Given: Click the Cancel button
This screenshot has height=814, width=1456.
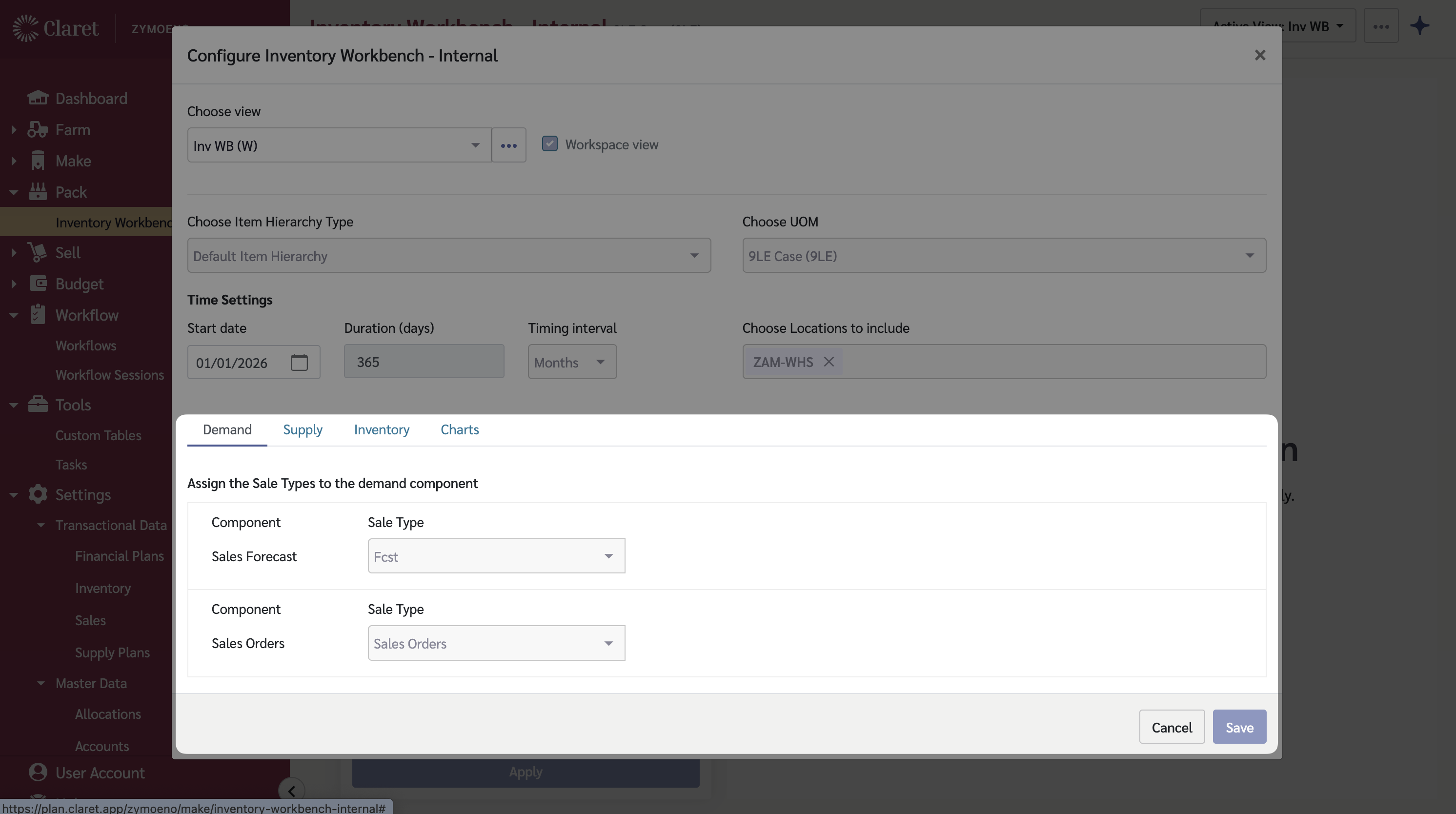Looking at the screenshot, I should tap(1171, 727).
